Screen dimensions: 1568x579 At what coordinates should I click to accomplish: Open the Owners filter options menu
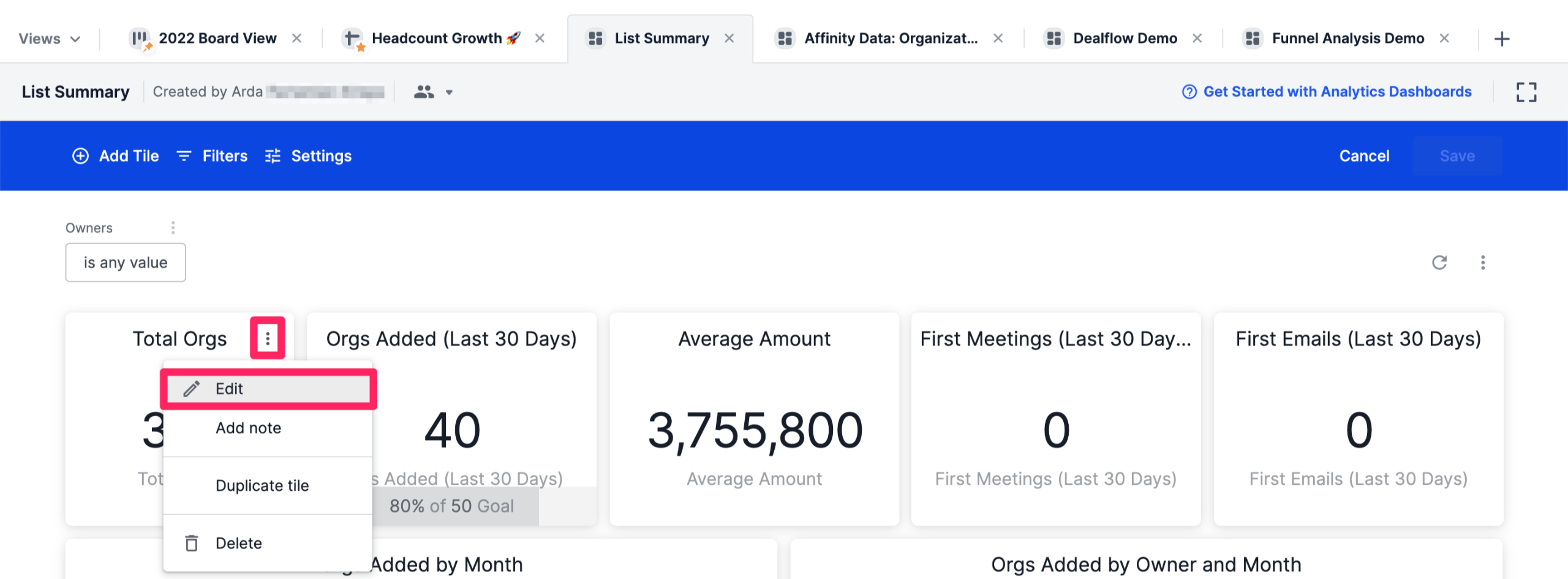pyautogui.click(x=173, y=227)
